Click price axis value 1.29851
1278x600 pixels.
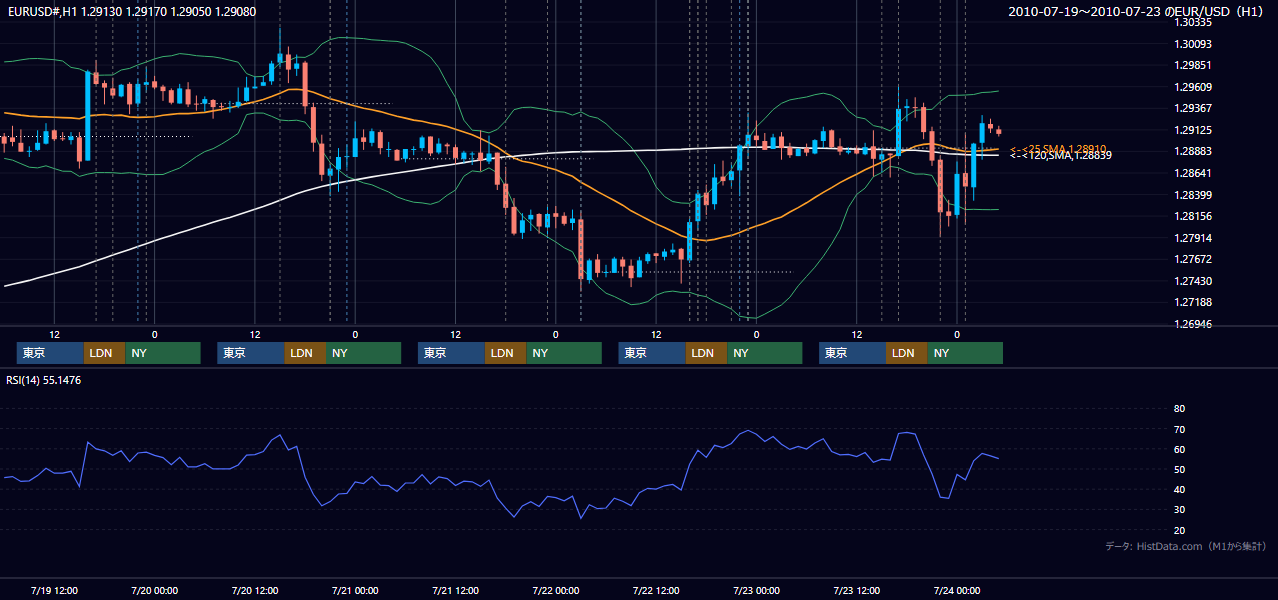pyautogui.click(x=1193, y=65)
